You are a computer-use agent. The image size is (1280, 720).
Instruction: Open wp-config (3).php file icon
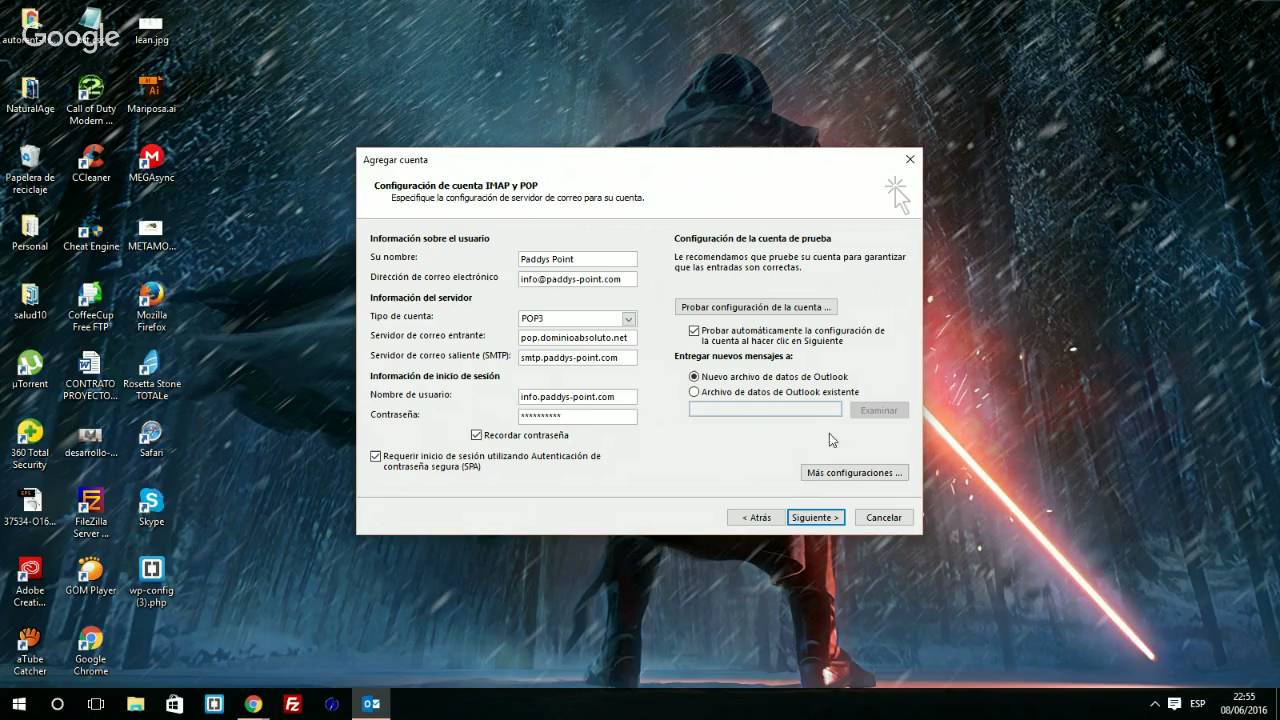pyautogui.click(x=151, y=583)
